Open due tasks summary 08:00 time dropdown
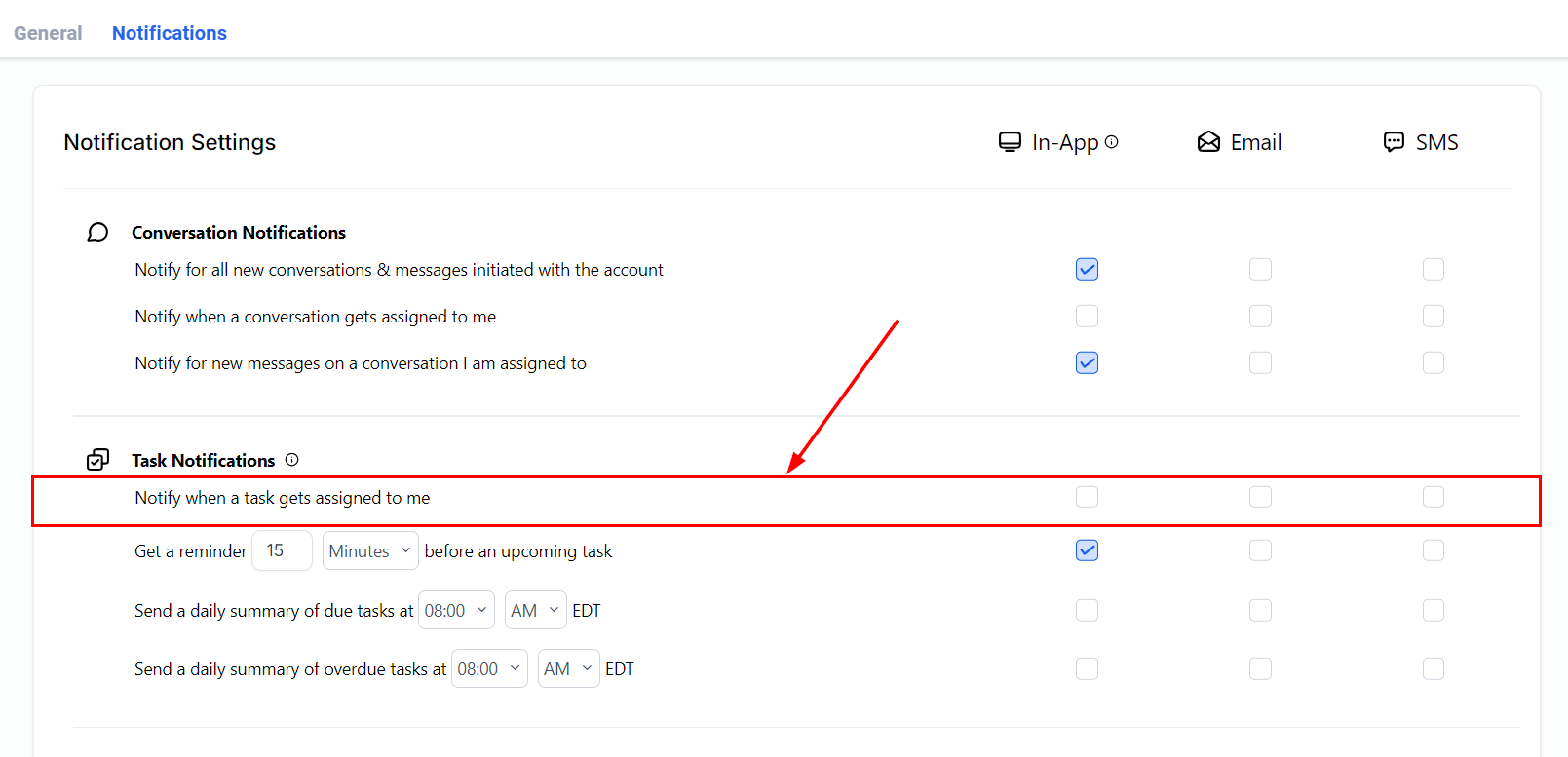The height and width of the screenshot is (757, 1568). (x=455, y=610)
